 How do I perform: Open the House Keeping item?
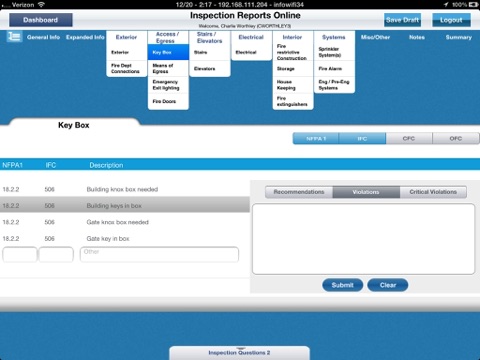[x=293, y=85]
